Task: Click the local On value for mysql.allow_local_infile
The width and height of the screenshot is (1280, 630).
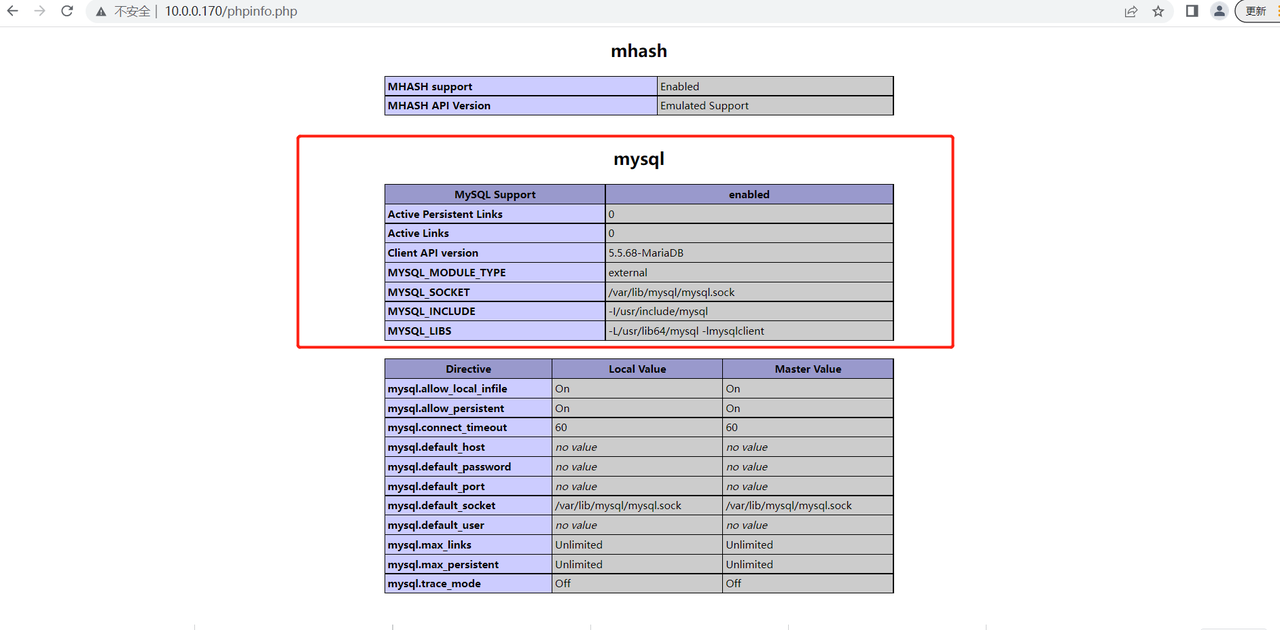Action: pyautogui.click(x=562, y=389)
